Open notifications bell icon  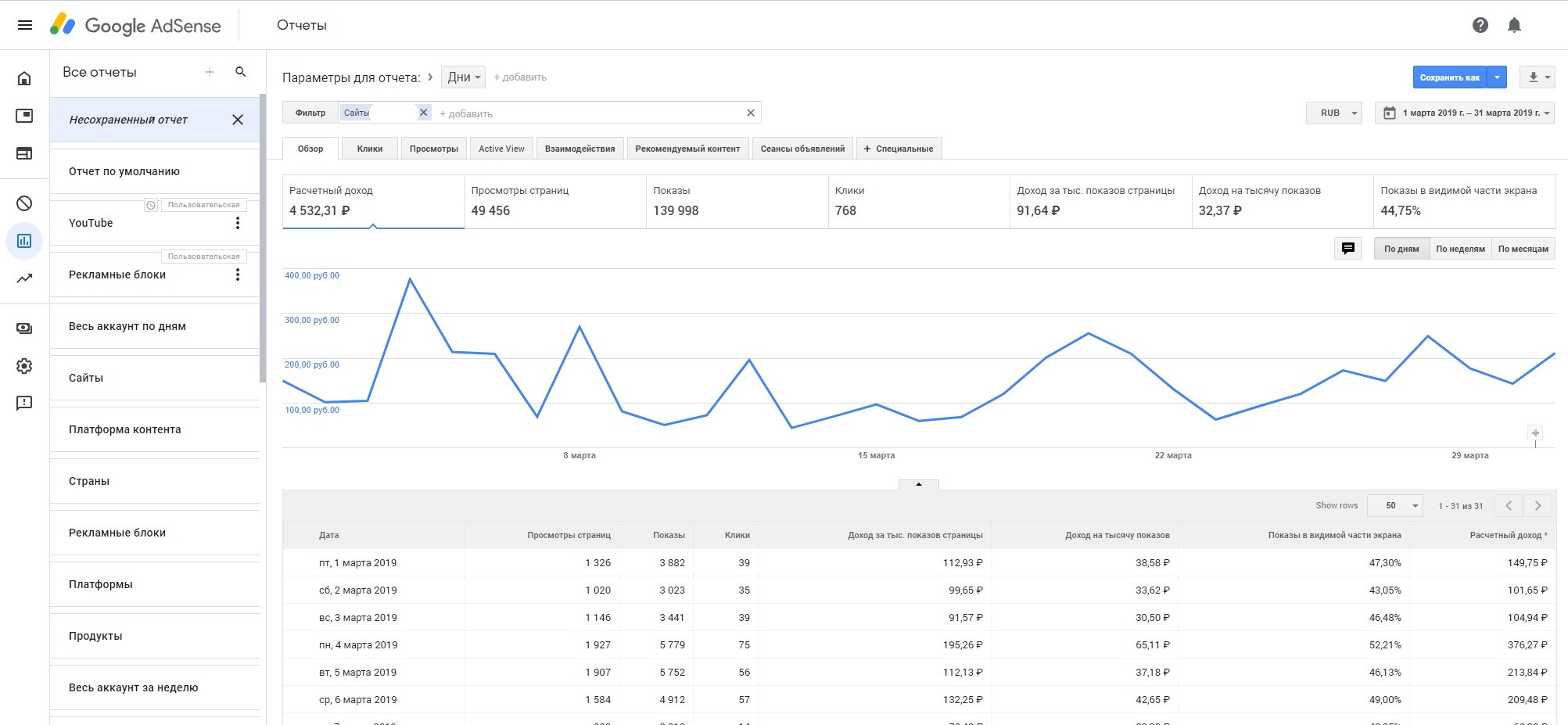pyautogui.click(x=1514, y=25)
